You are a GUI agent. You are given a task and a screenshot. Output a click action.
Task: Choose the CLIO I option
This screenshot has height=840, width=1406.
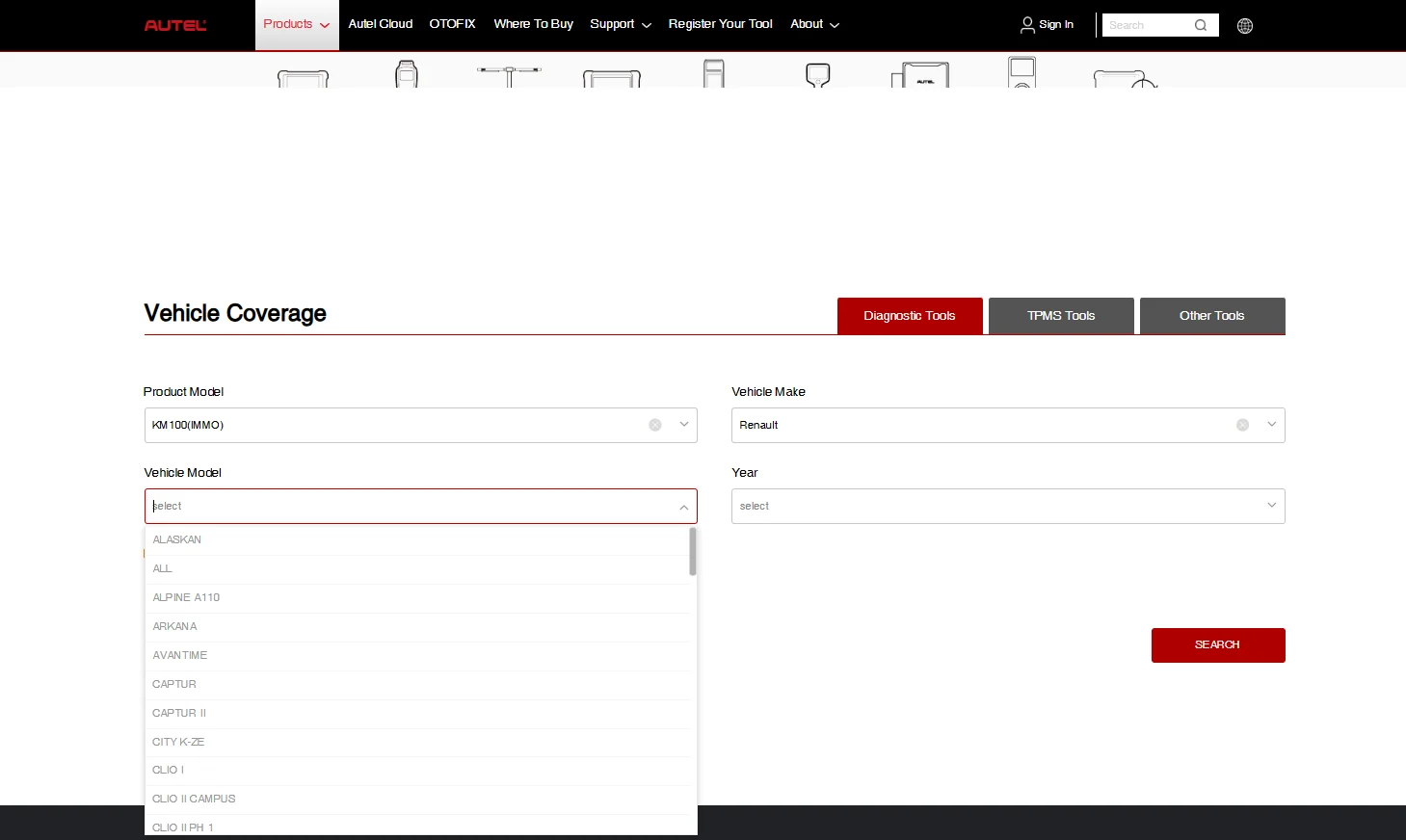click(418, 771)
